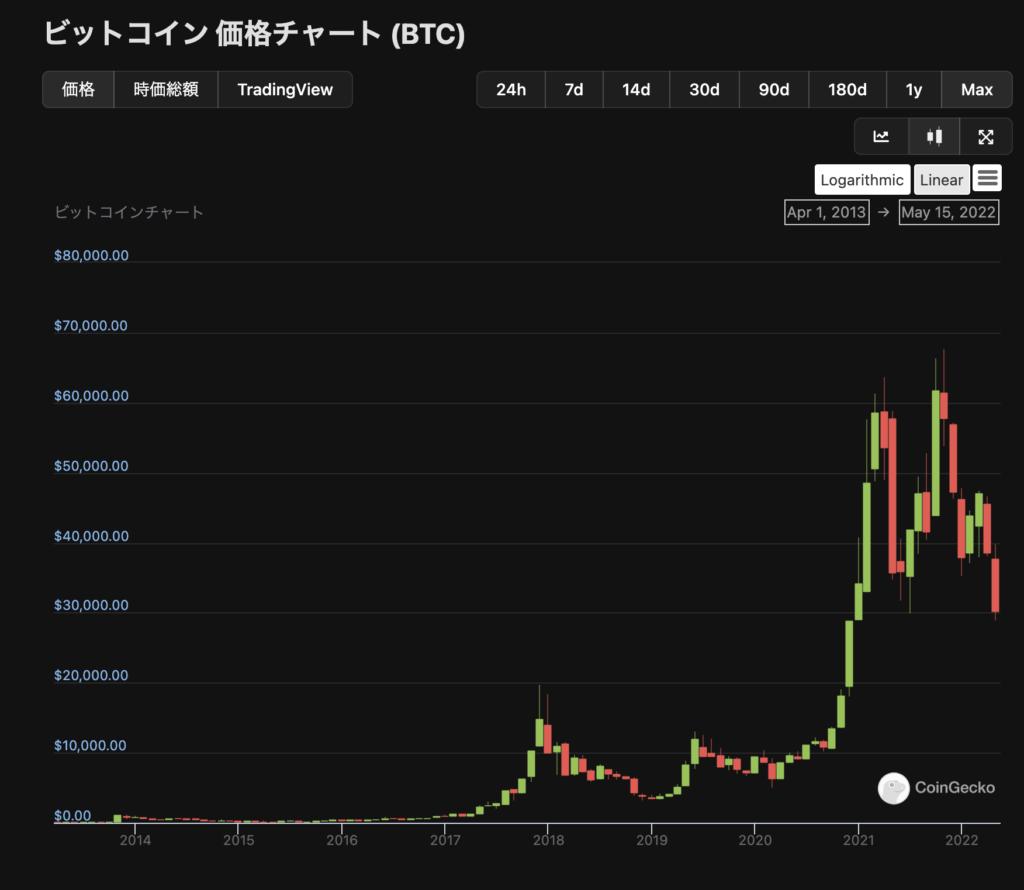Click the $60,000.00 axis label
The width and height of the screenshot is (1024, 890).
click(91, 396)
